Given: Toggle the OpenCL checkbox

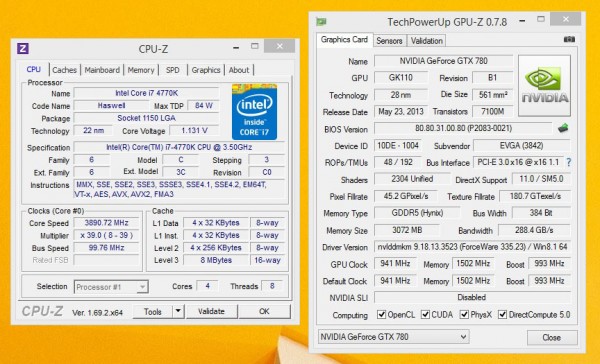Looking at the screenshot, I should click(x=382, y=315).
